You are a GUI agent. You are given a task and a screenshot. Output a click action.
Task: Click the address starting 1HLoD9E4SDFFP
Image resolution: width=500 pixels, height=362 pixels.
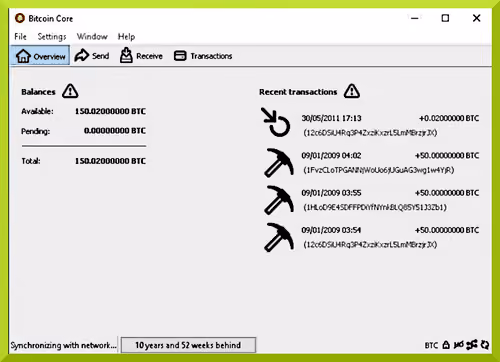tap(375, 207)
